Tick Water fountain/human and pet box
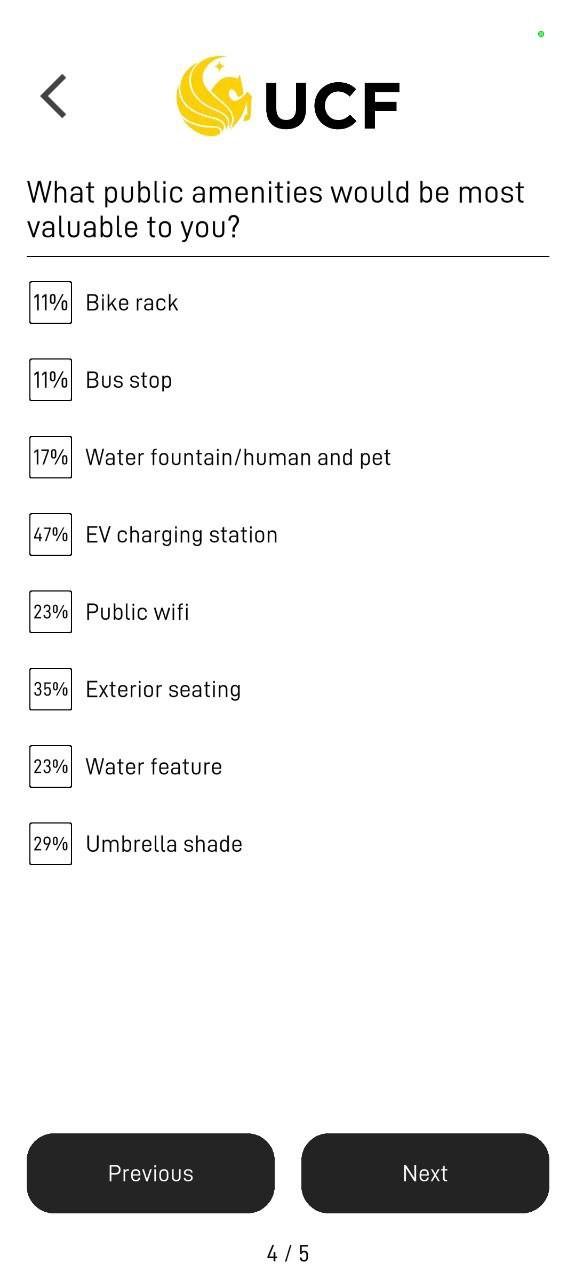The width and height of the screenshot is (576, 1280). coord(50,457)
